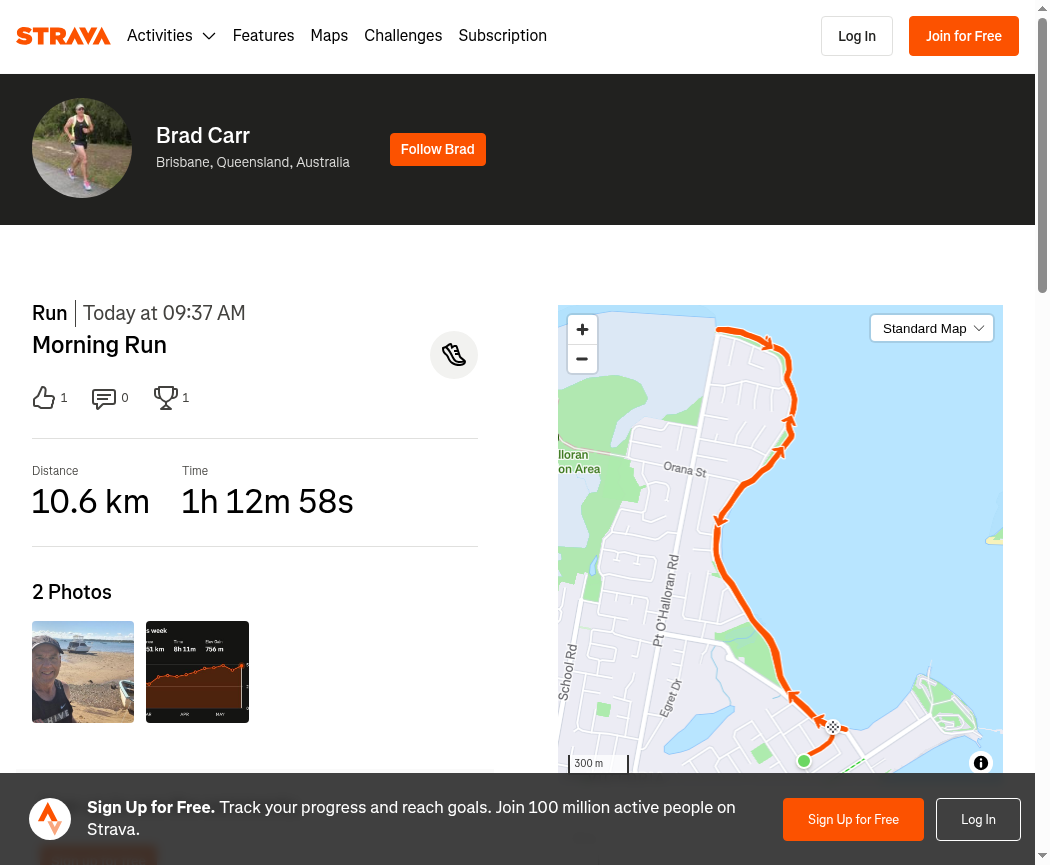Open comments via the speech bubble icon
This screenshot has width=1050, height=865.
104,398
